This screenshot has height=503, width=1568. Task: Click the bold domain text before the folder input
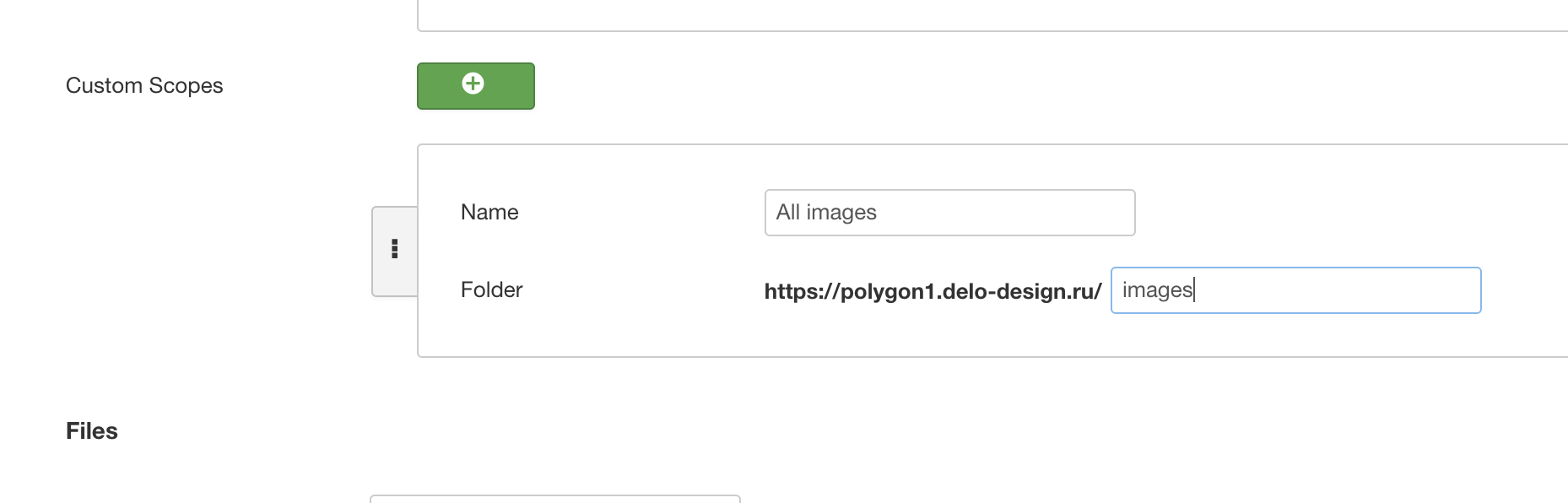pyautogui.click(x=932, y=290)
